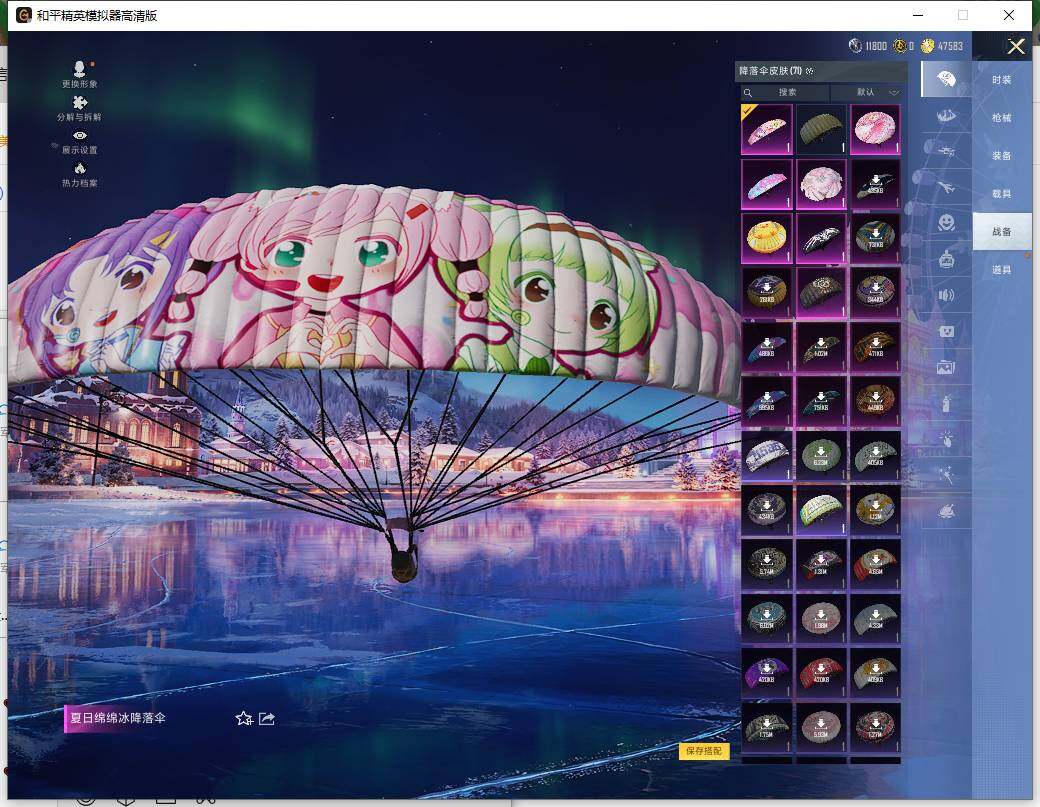Select the 战备 tab
The image size is (1040, 807).
[x=1002, y=231]
